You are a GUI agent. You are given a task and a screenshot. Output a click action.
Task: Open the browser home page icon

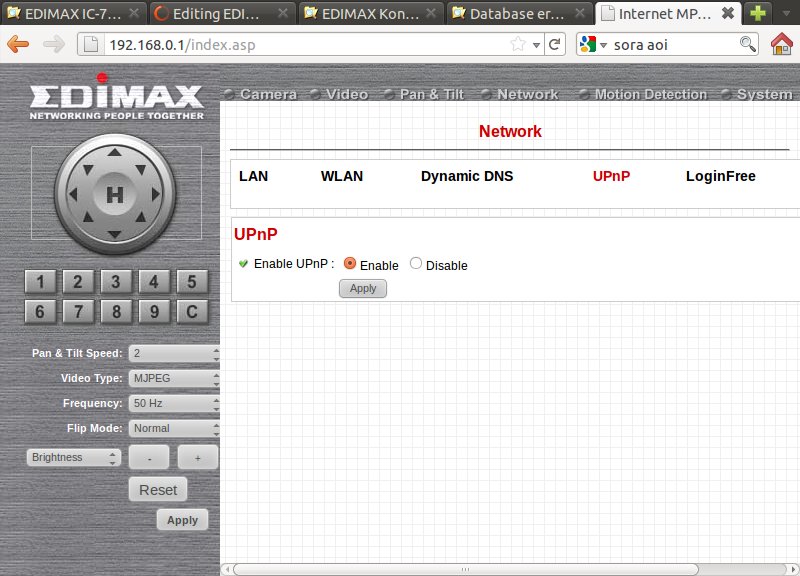point(782,44)
